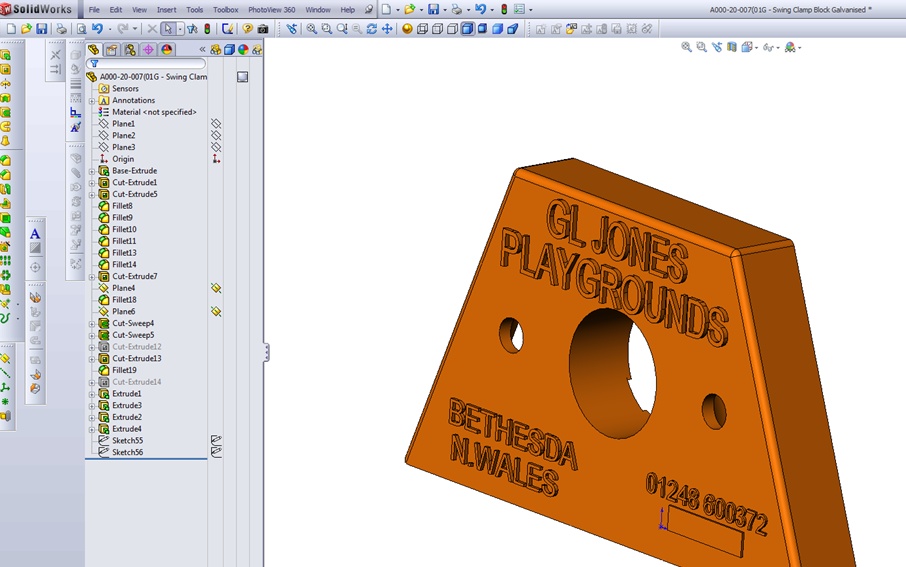Expand the Annotations folder
906x567 pixels.
pos(92,101)
